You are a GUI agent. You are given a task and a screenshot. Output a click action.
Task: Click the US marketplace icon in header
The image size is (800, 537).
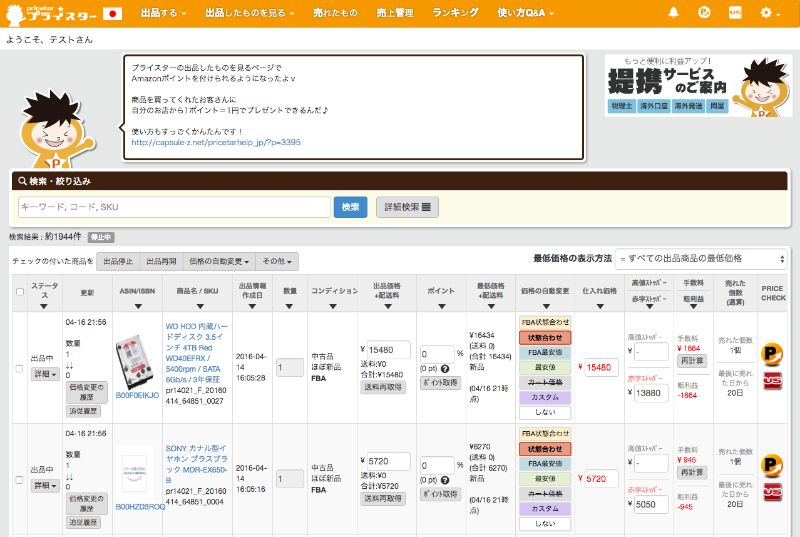tap(735, 13)
